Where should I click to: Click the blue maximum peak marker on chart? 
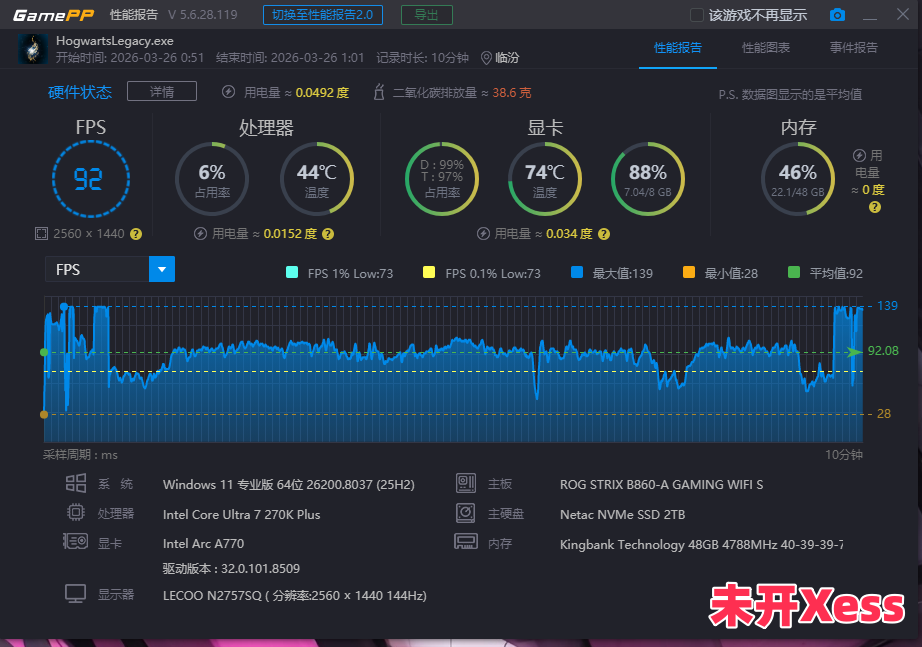click(x=64, y=306)
